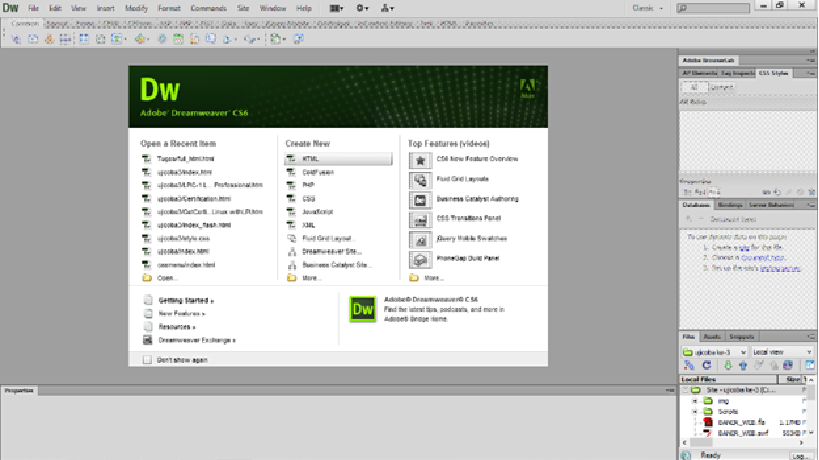Click the Log... button
819x460 pixels.
coord(801,456)
